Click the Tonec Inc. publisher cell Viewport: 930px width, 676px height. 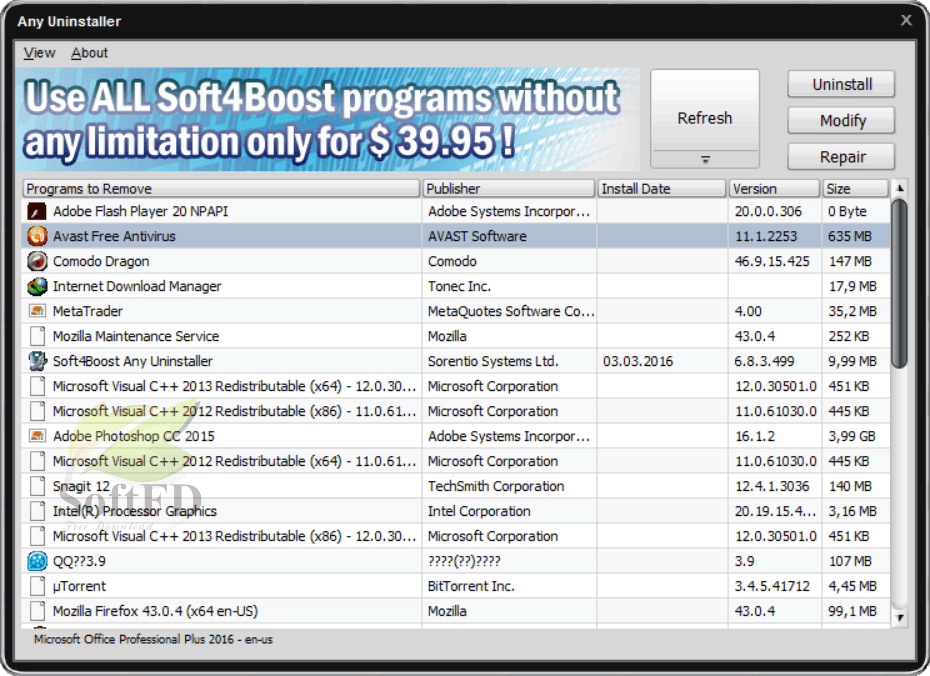pyautogui.click(x=509, y=286)
